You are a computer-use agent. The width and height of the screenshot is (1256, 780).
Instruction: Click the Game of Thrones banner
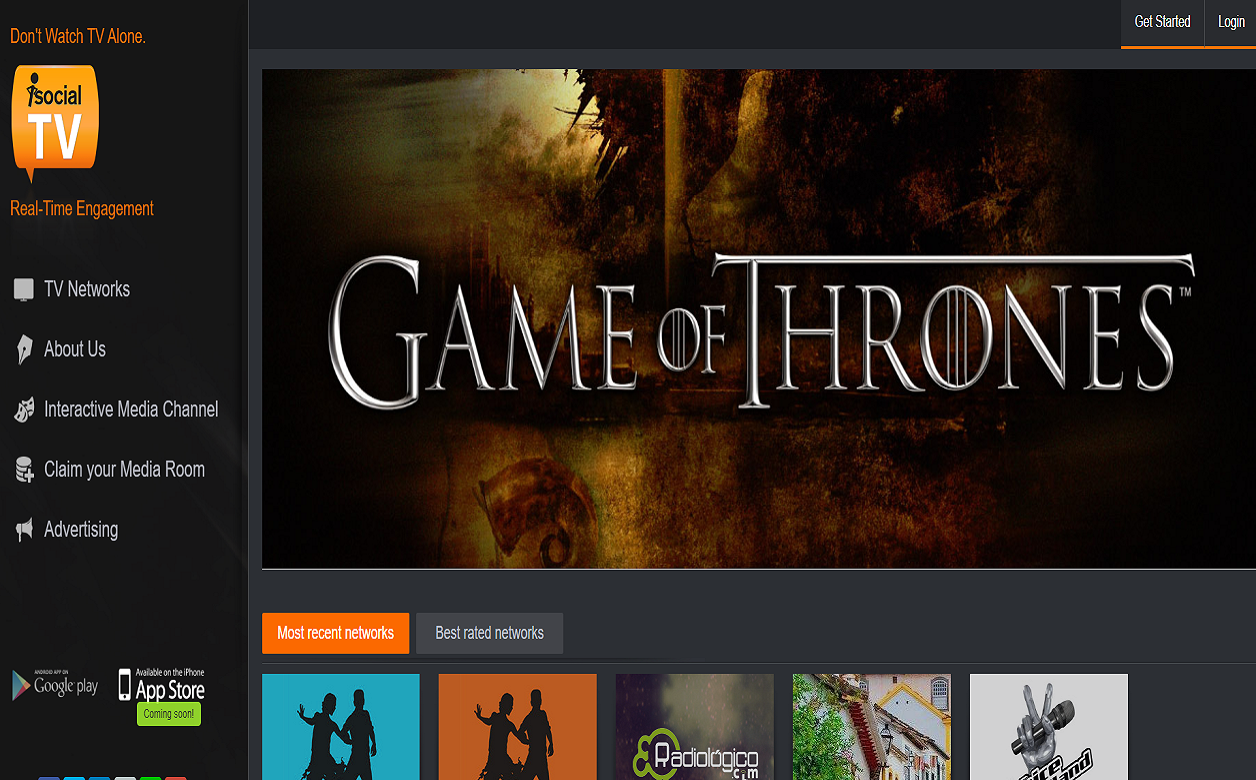point(759,319)
